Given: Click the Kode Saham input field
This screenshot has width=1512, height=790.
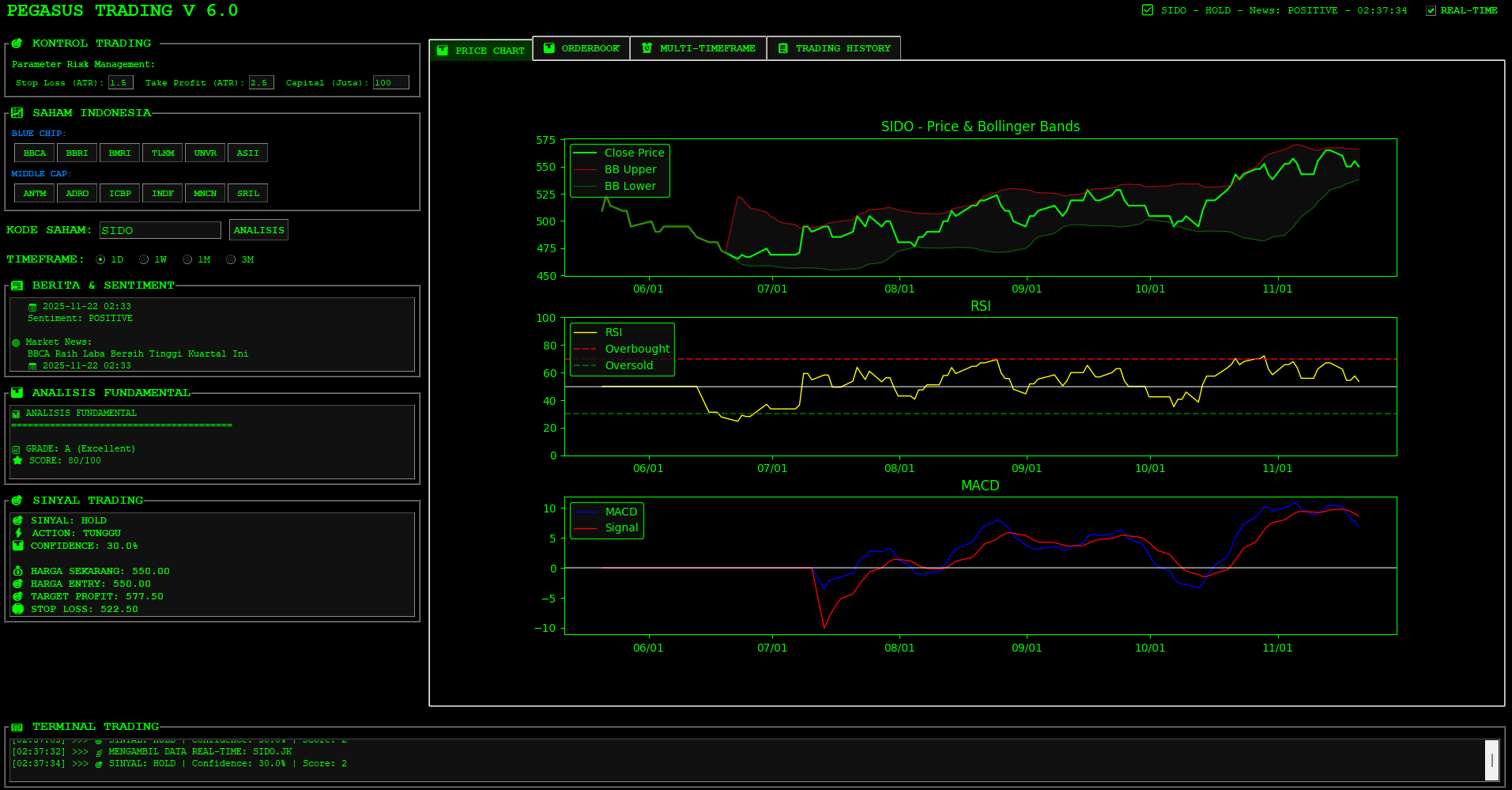Looking at the screenshot, I should point(160,230).
